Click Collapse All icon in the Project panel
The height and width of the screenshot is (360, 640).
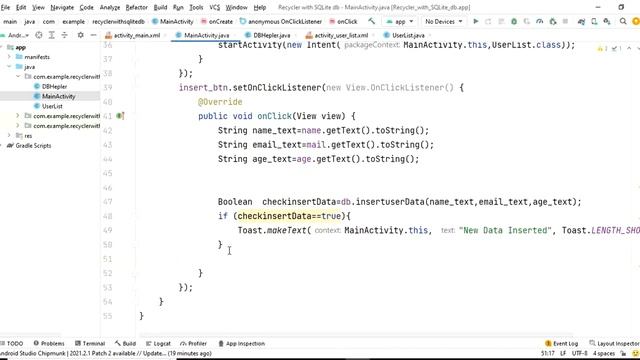(64, 35)
